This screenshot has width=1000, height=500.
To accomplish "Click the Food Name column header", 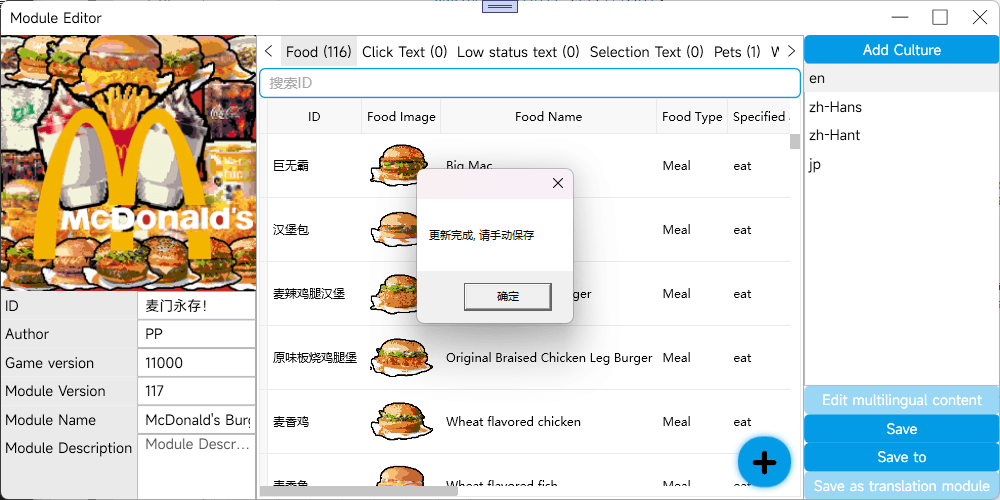I will coord(548,117).
